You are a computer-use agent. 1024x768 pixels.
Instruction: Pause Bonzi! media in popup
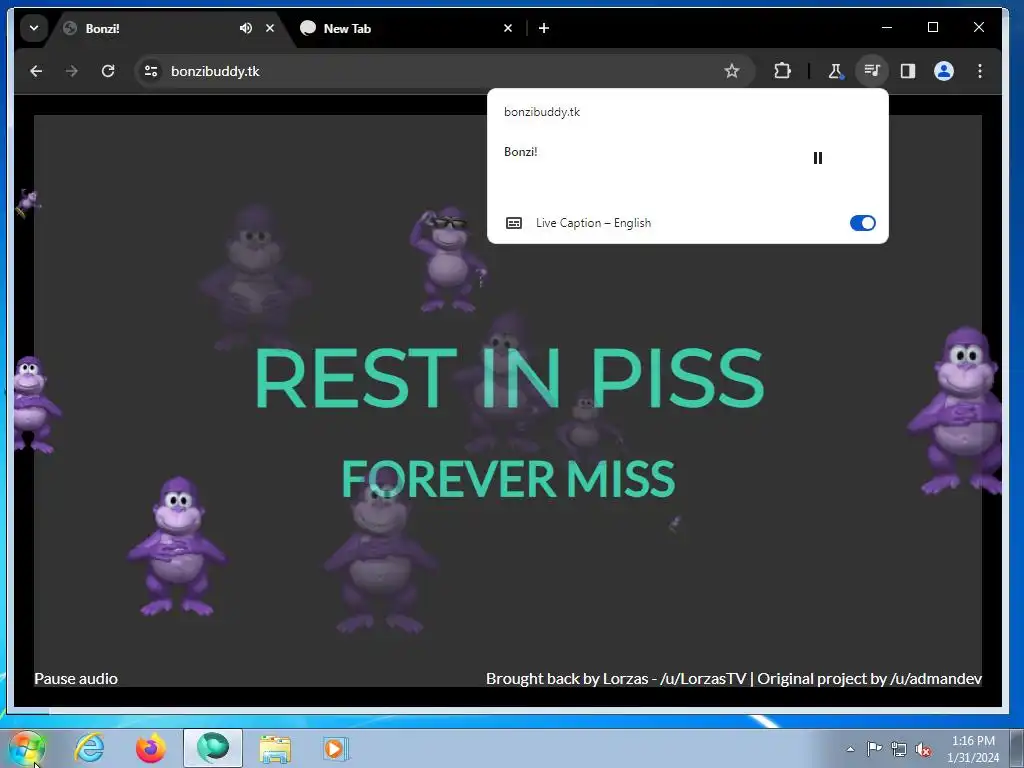[x=818, y=158]
